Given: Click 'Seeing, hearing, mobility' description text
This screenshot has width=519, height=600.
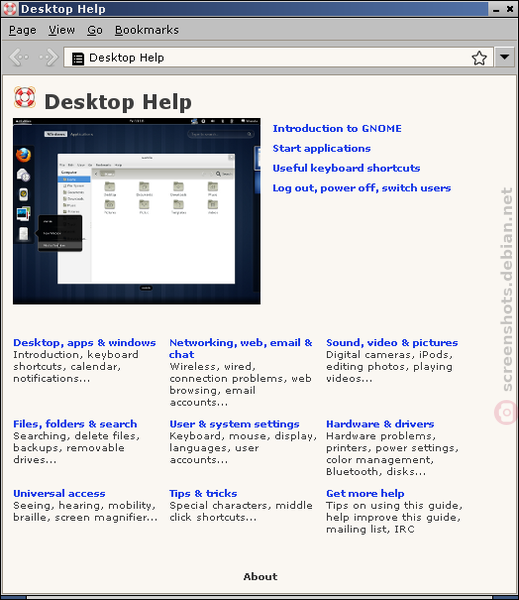Looking at the screenshot, I should (85, 512).
